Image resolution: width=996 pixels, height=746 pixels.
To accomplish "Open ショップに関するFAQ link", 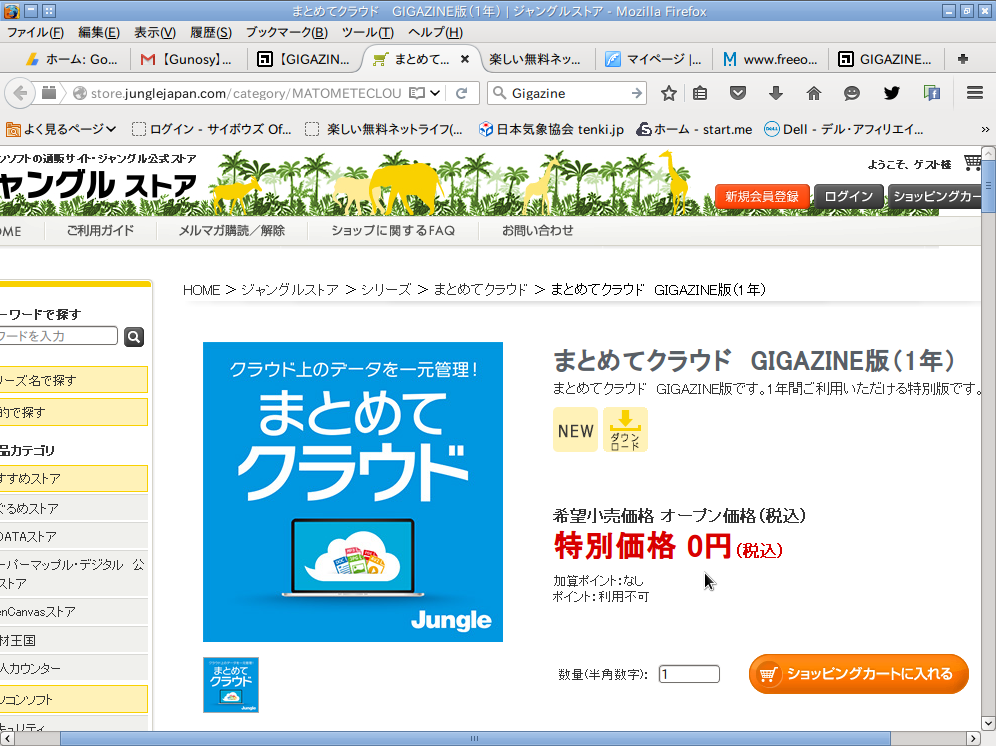I will point(393,231).
